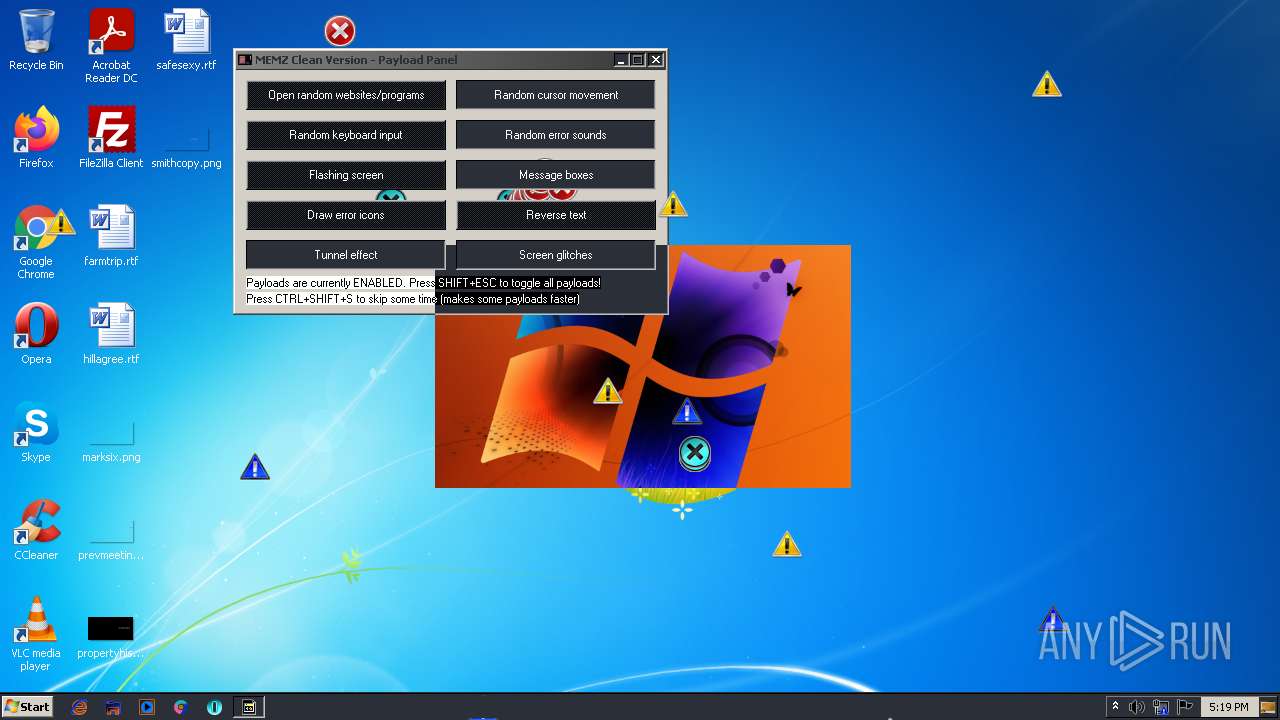Open Windows Media Player from the taskbar

pos(147,707)
